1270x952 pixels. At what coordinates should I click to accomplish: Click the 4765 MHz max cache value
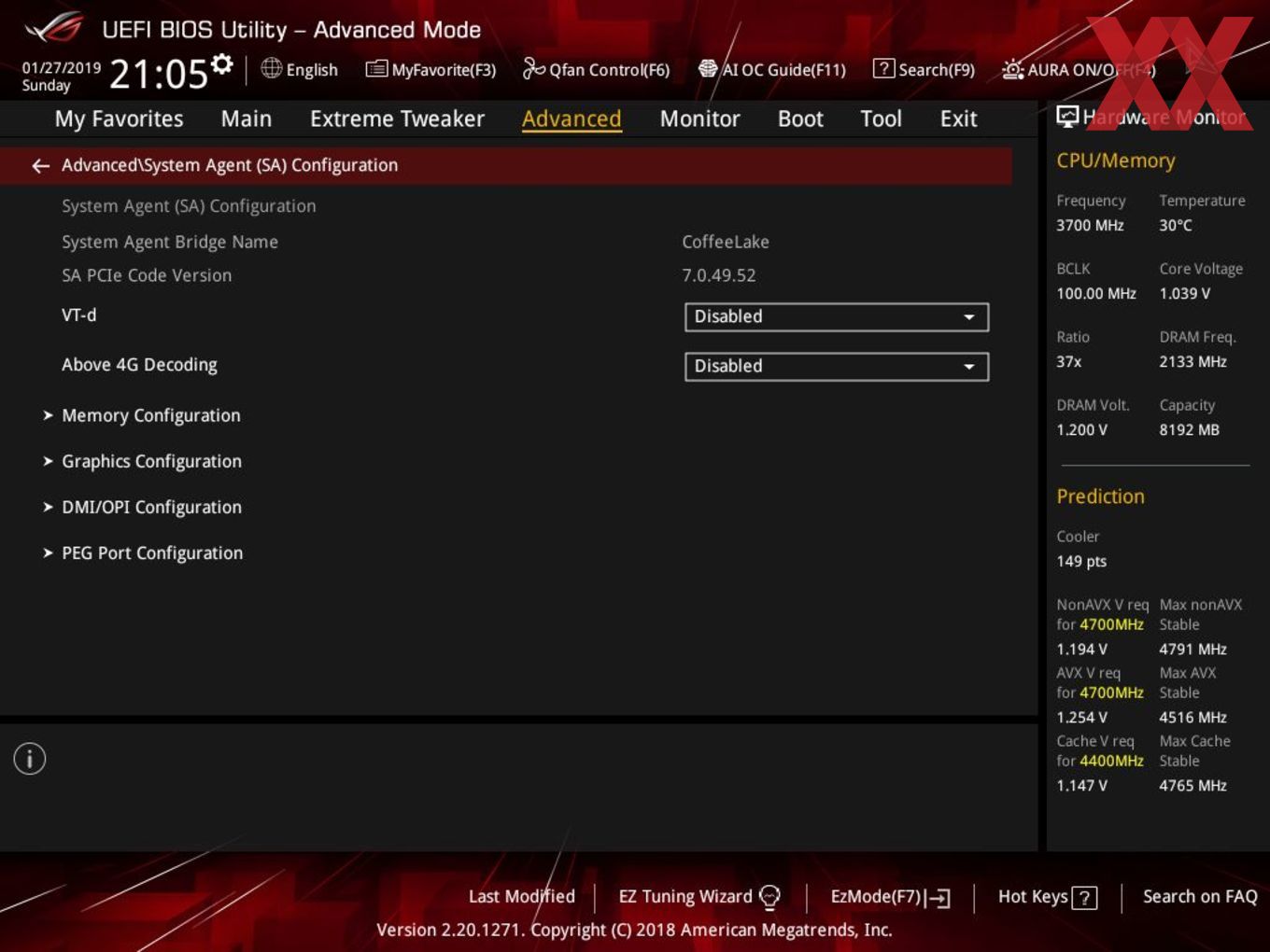[x=1192, y=785]
